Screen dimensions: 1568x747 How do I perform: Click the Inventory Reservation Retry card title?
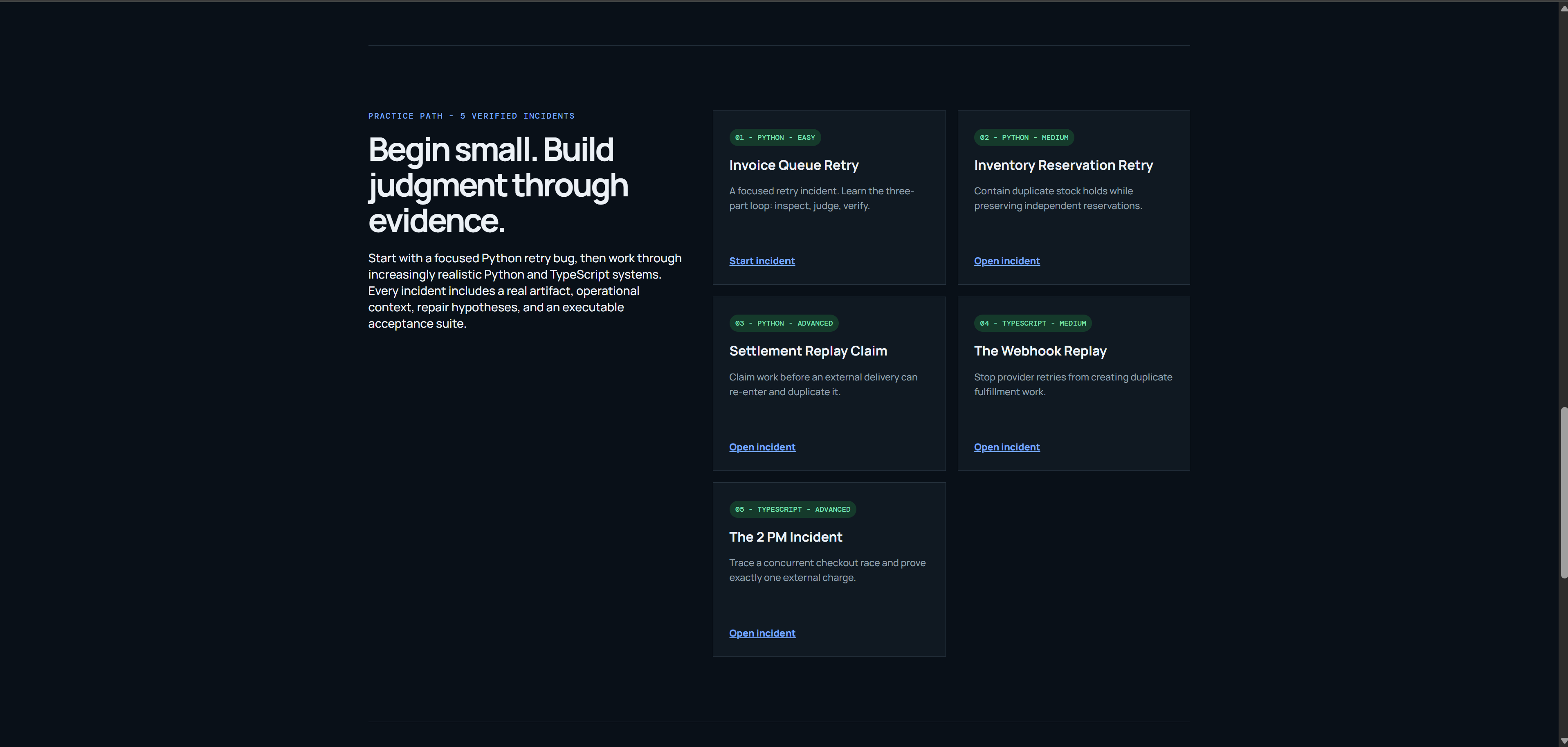[x=1063, y=166]
